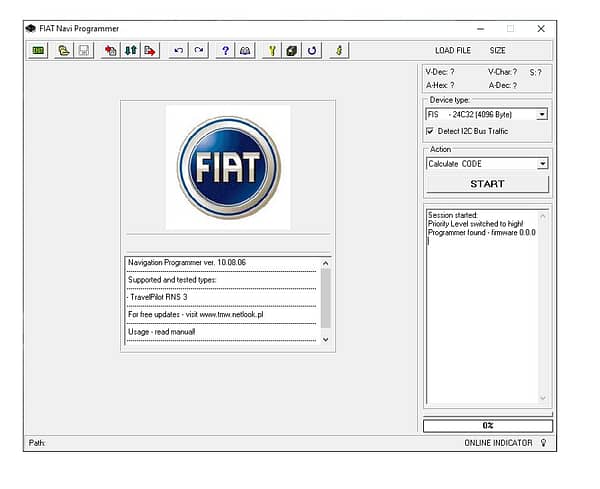Click the SIZE label in toolbar
This screenshot has width=600, height=489.
(497, 51)
